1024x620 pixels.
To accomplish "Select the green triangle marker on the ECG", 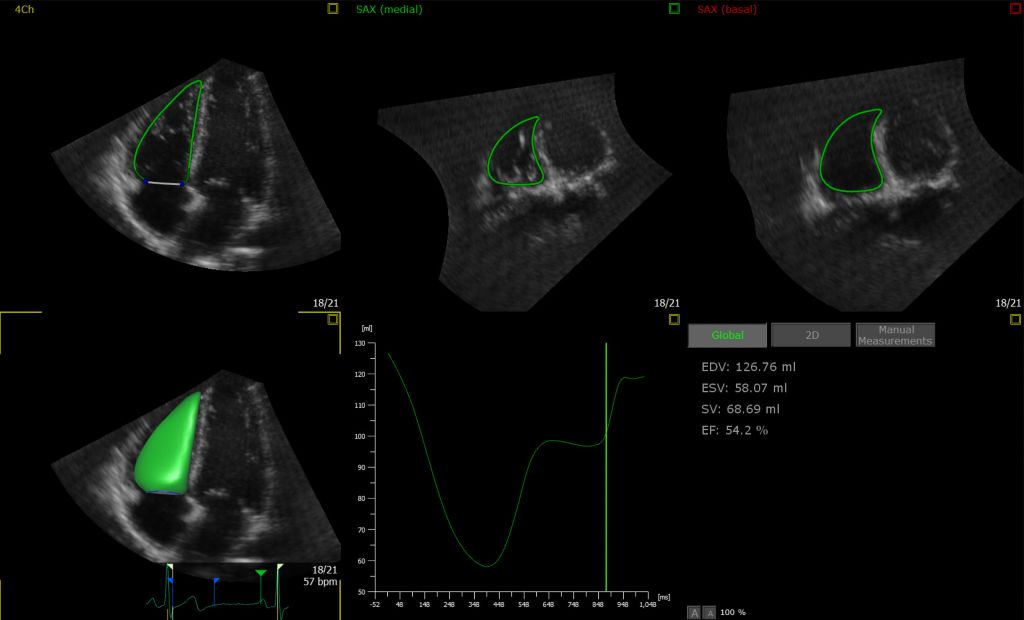I will coord(261,573).
